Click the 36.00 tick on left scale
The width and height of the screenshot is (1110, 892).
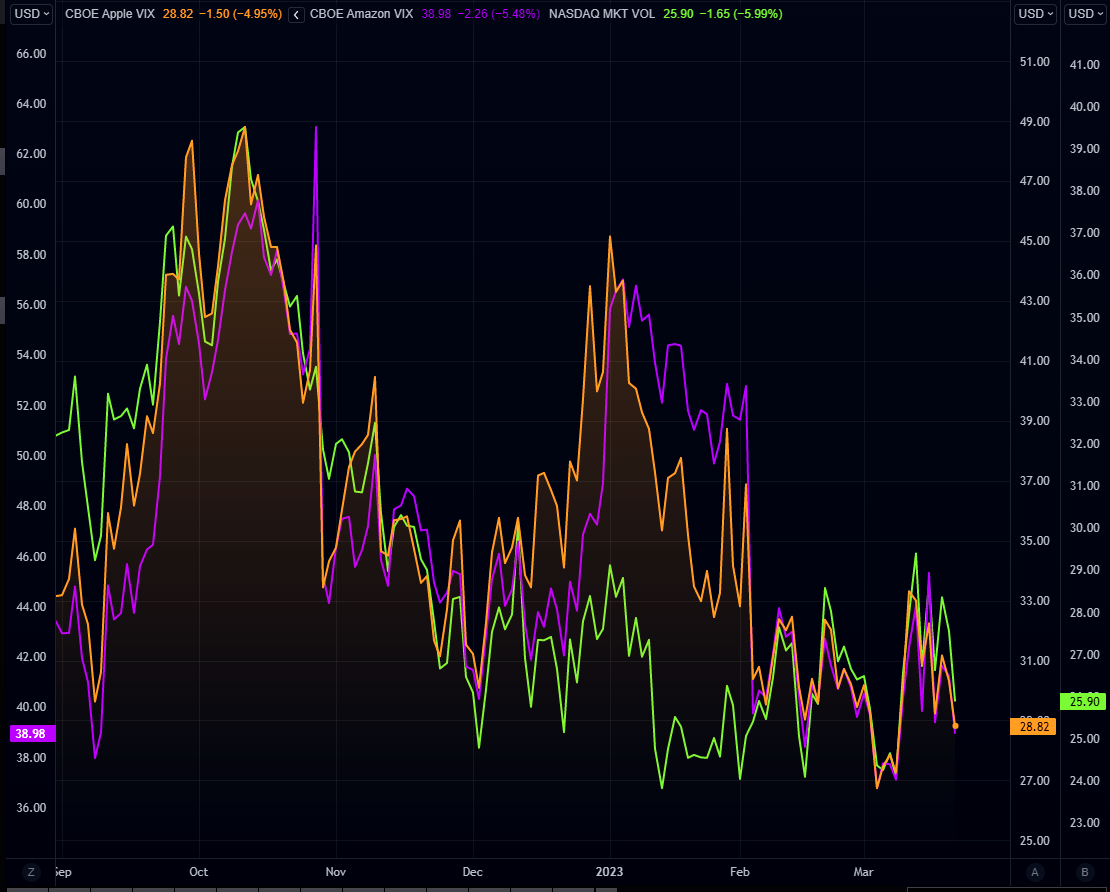pos(31,808)
